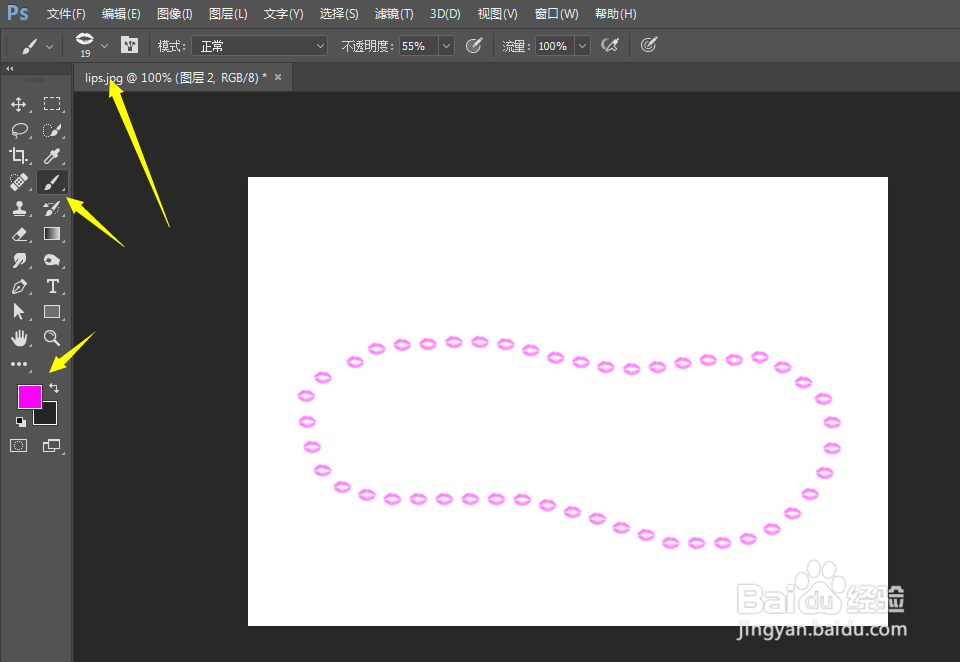Screen dimensions: 960x662
Task: Click the flow 100% input field
Action: tap(555, 46)
